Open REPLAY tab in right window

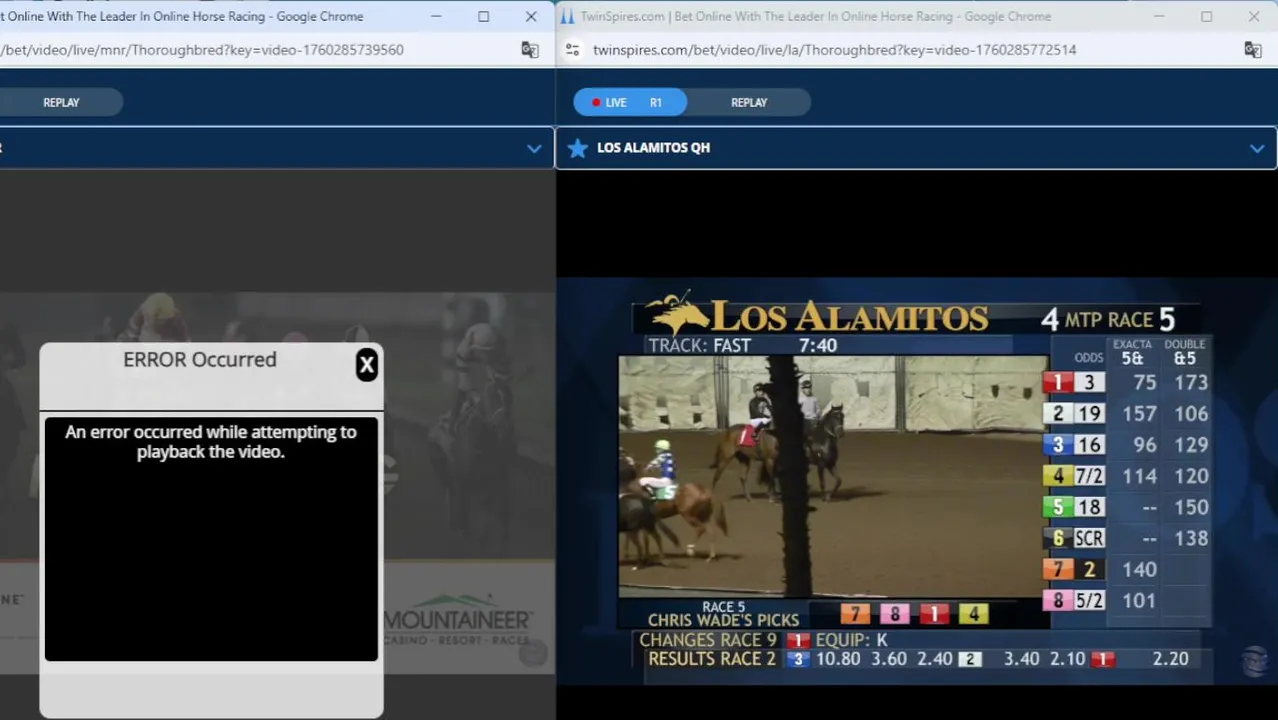[x=749, y=102]
